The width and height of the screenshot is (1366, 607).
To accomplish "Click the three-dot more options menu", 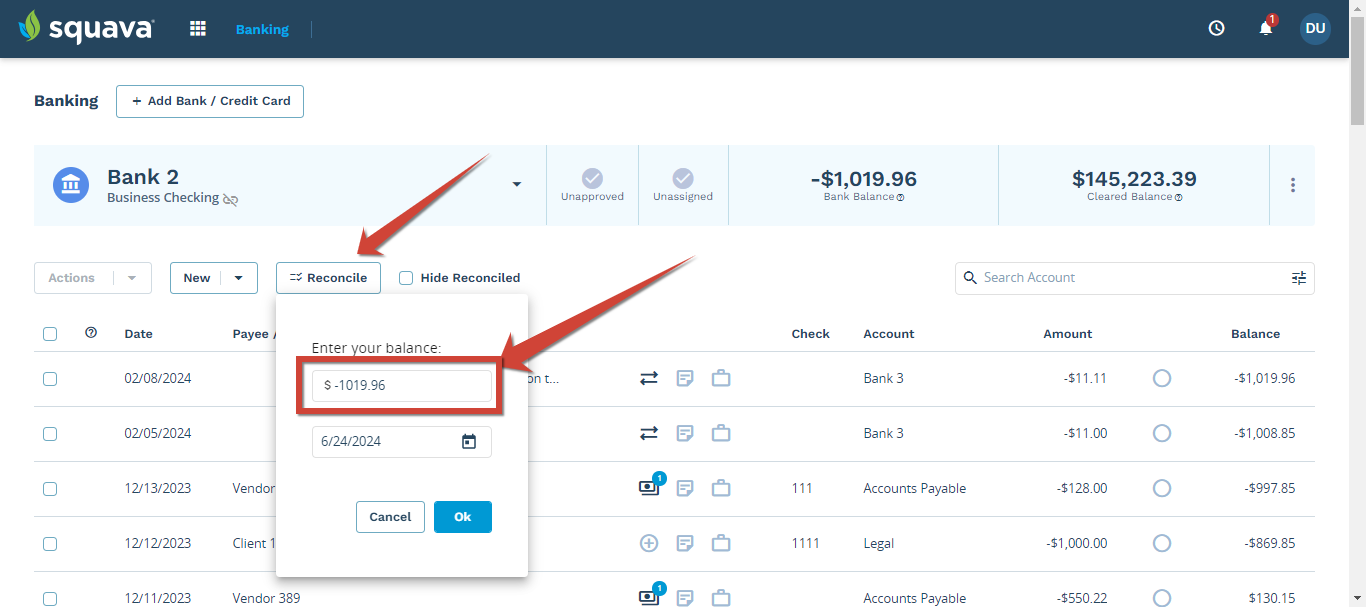I will [x=1293, y=185].
